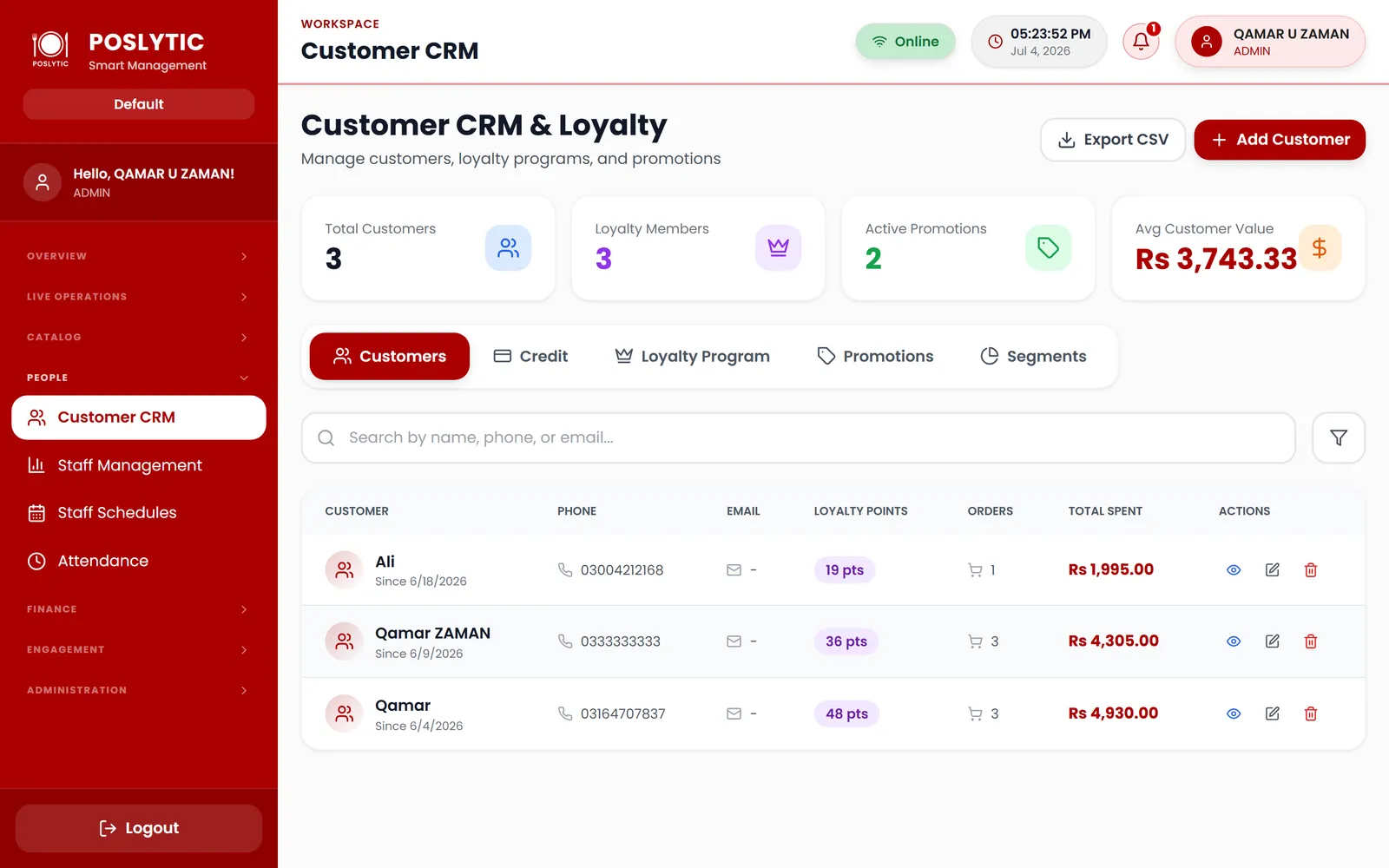Delete customer with 48 pts
Viewport: 1389px width, 868px height.
pos(1311,713)
